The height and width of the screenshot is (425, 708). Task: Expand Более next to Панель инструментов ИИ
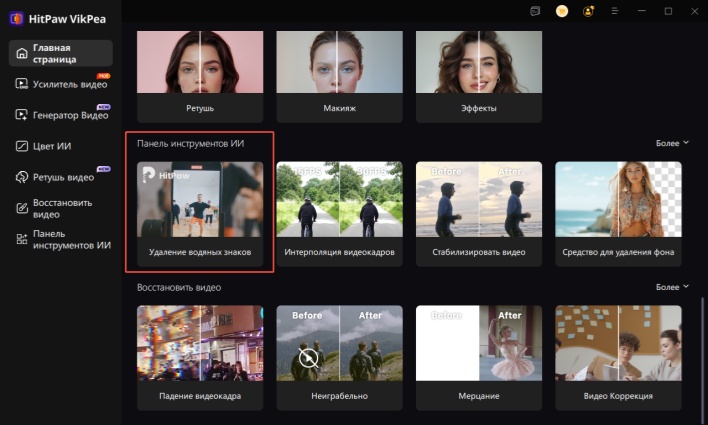[672, 143]
